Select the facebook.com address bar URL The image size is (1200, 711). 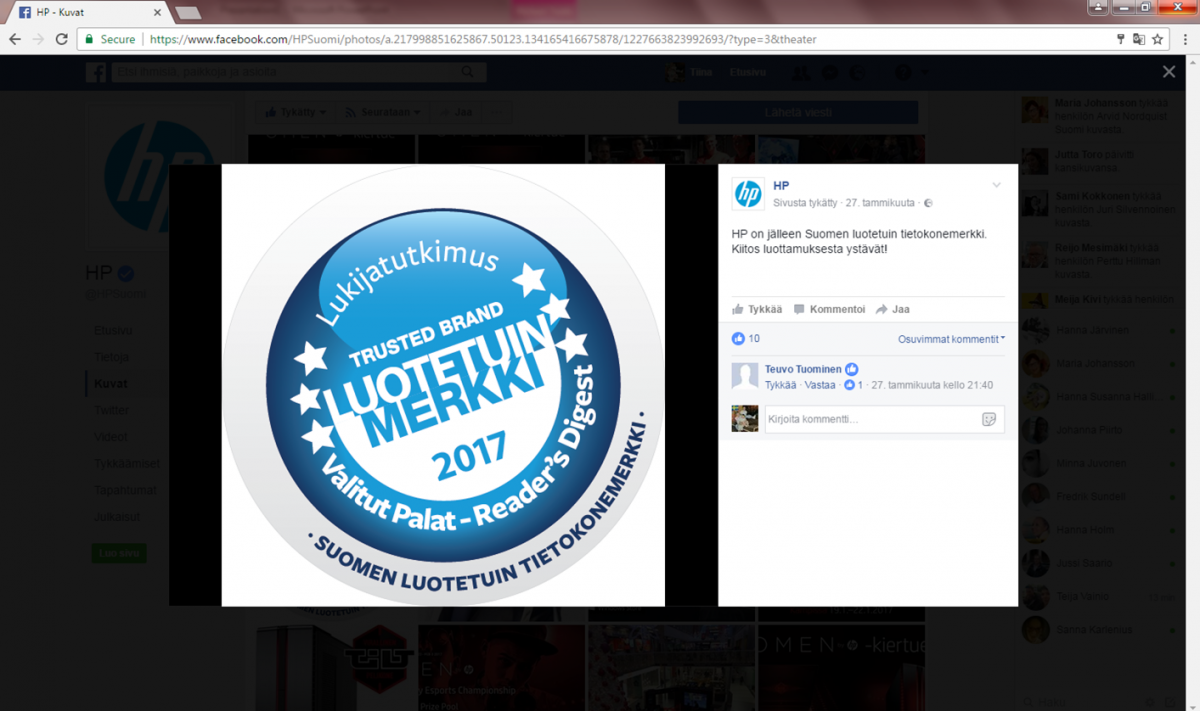click(x=483, y=39)
